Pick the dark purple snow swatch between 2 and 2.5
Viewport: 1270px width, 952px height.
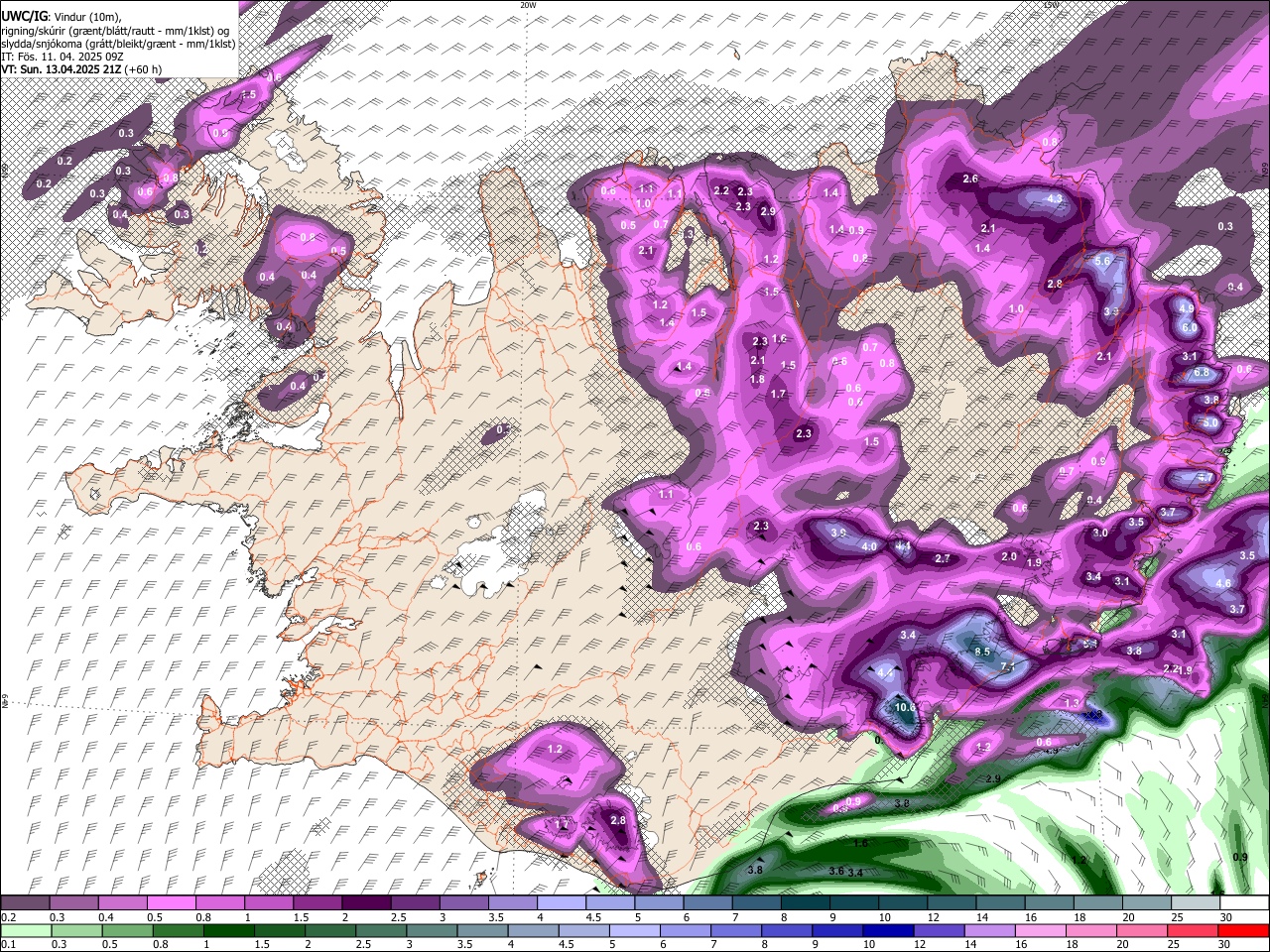(366, 903)
